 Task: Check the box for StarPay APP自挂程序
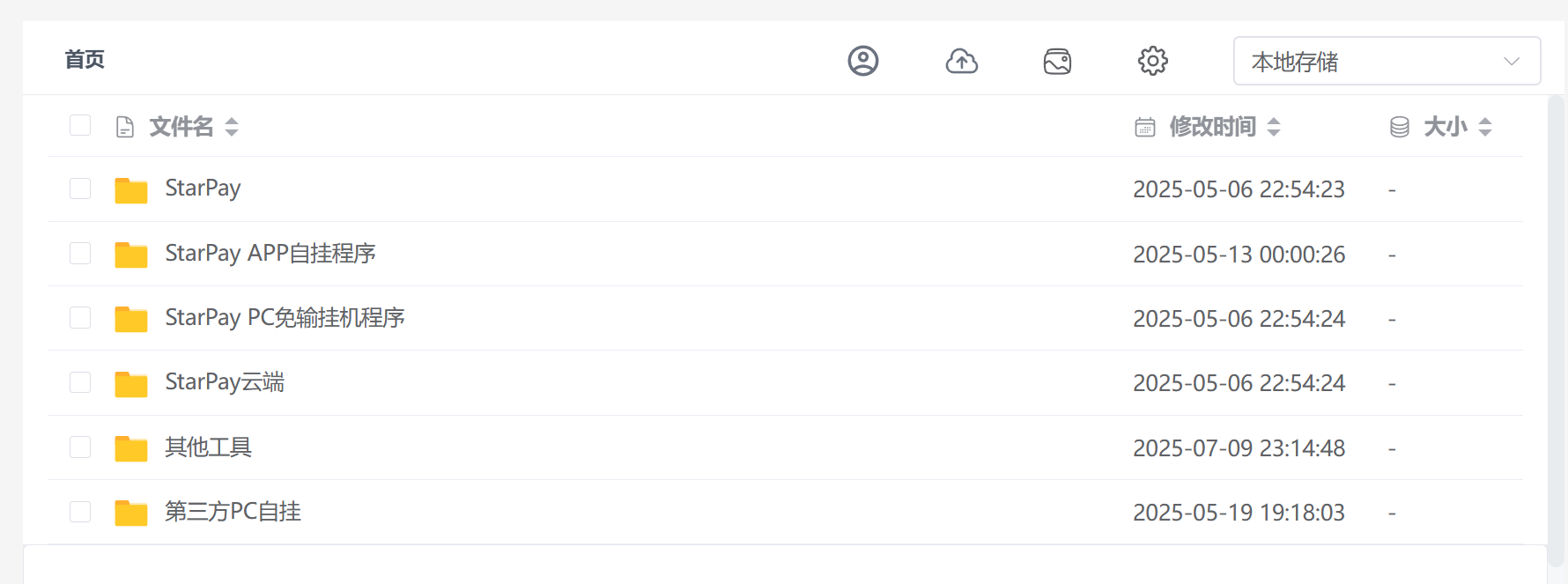(x=80, y=254)
